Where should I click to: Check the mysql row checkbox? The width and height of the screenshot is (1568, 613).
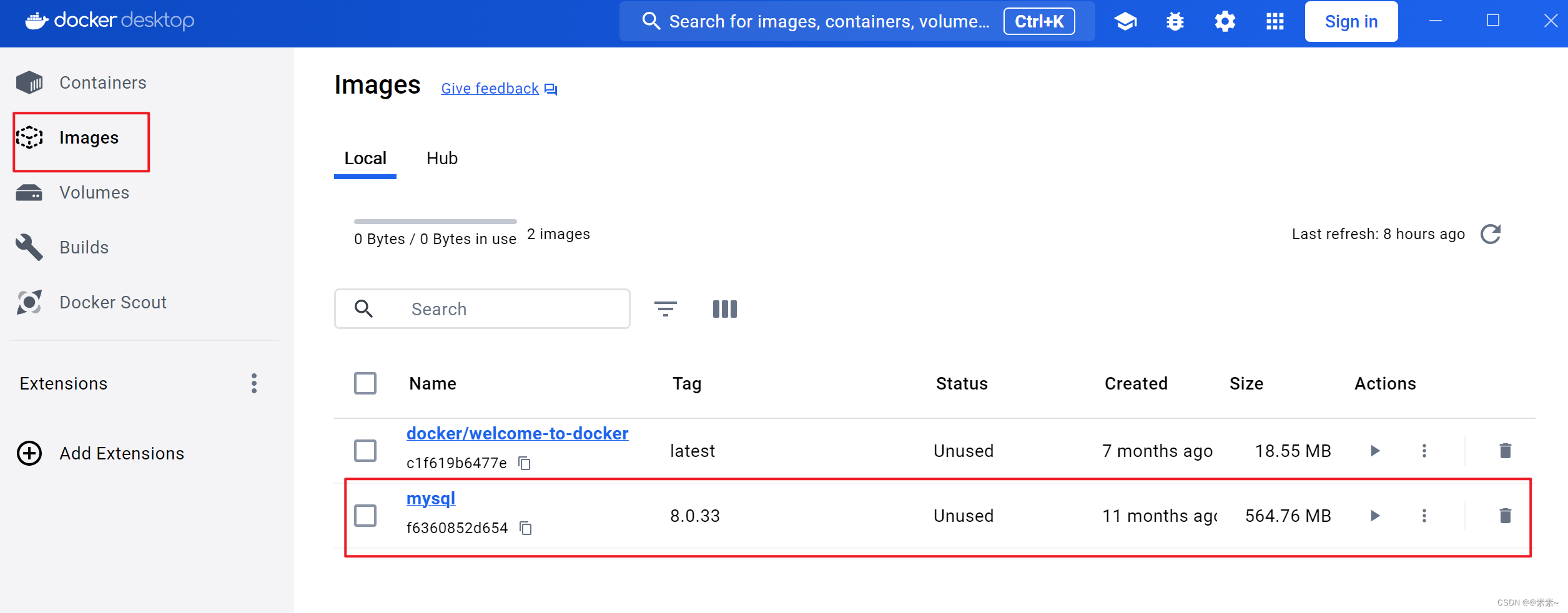(365, 516)
